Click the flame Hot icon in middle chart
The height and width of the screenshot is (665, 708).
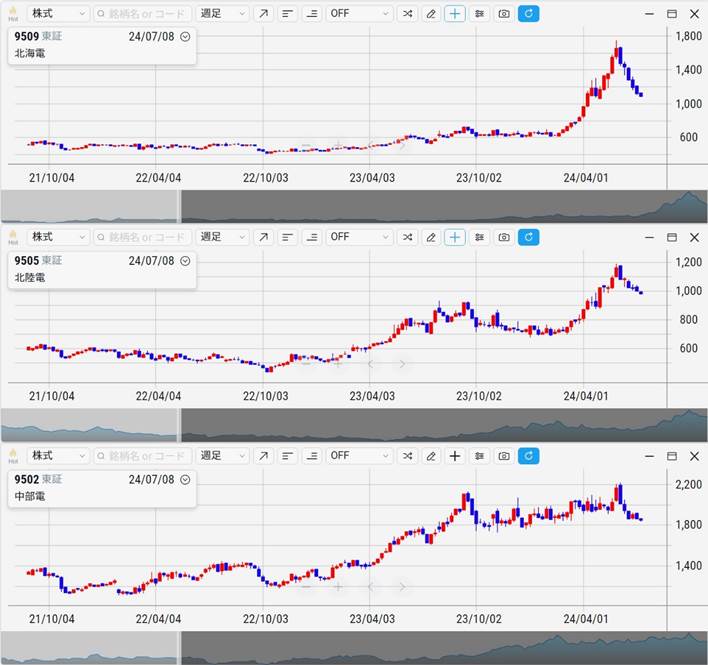13,236
